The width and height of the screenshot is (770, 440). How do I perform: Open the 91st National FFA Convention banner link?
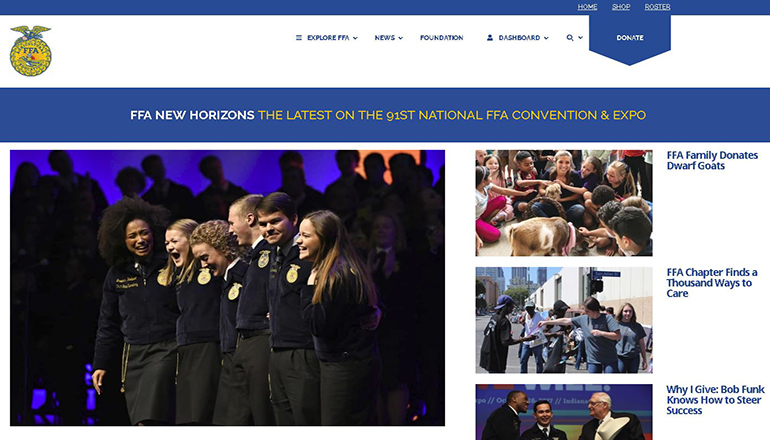click(x=452, y=115)
